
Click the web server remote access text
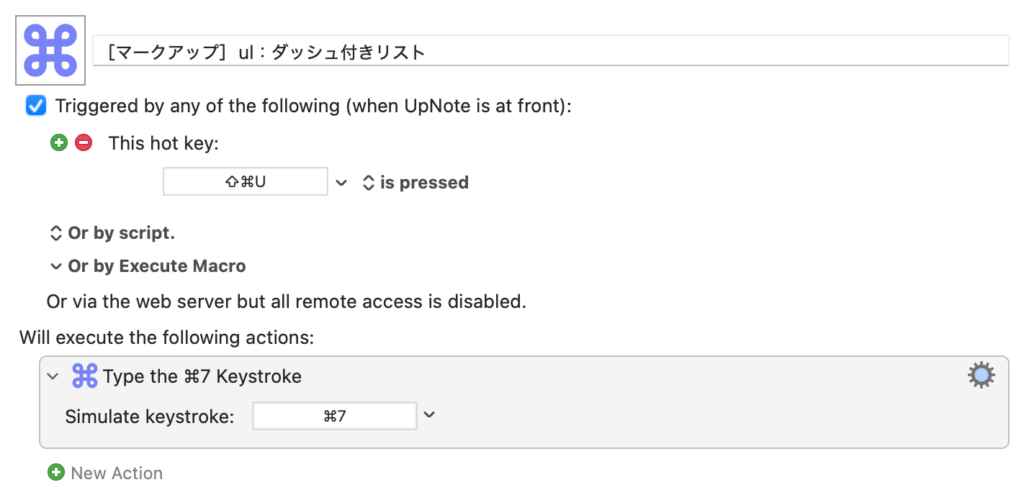click(286, 302)
